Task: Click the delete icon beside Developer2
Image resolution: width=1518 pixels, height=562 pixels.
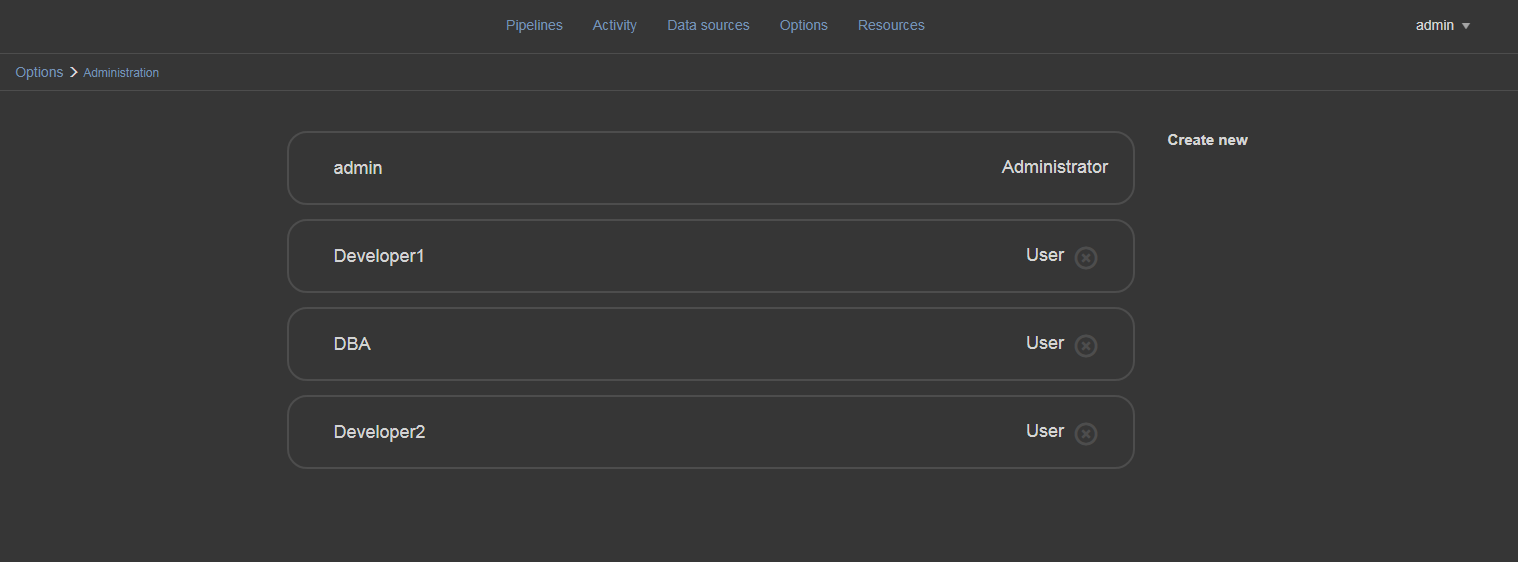Action: [x=1085, y=434]
